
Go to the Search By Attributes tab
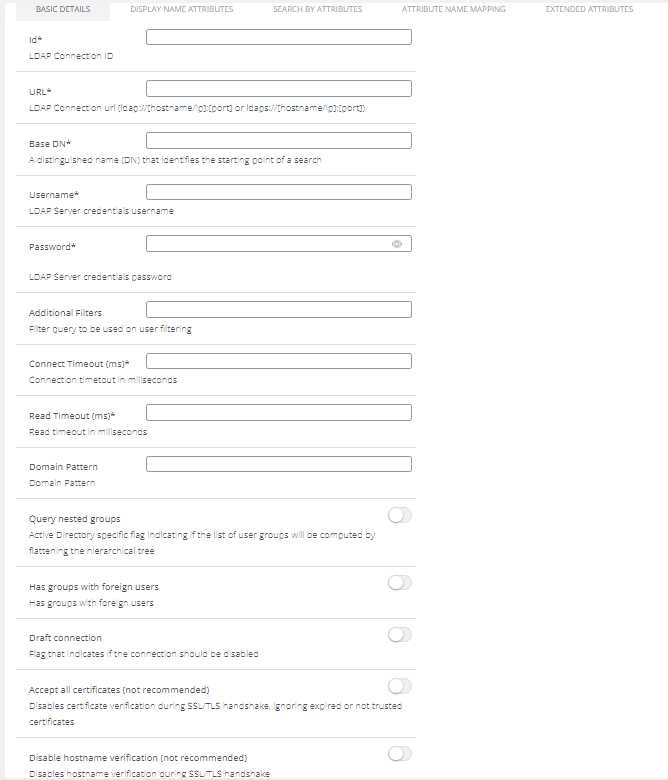click(x=317, y=9)
